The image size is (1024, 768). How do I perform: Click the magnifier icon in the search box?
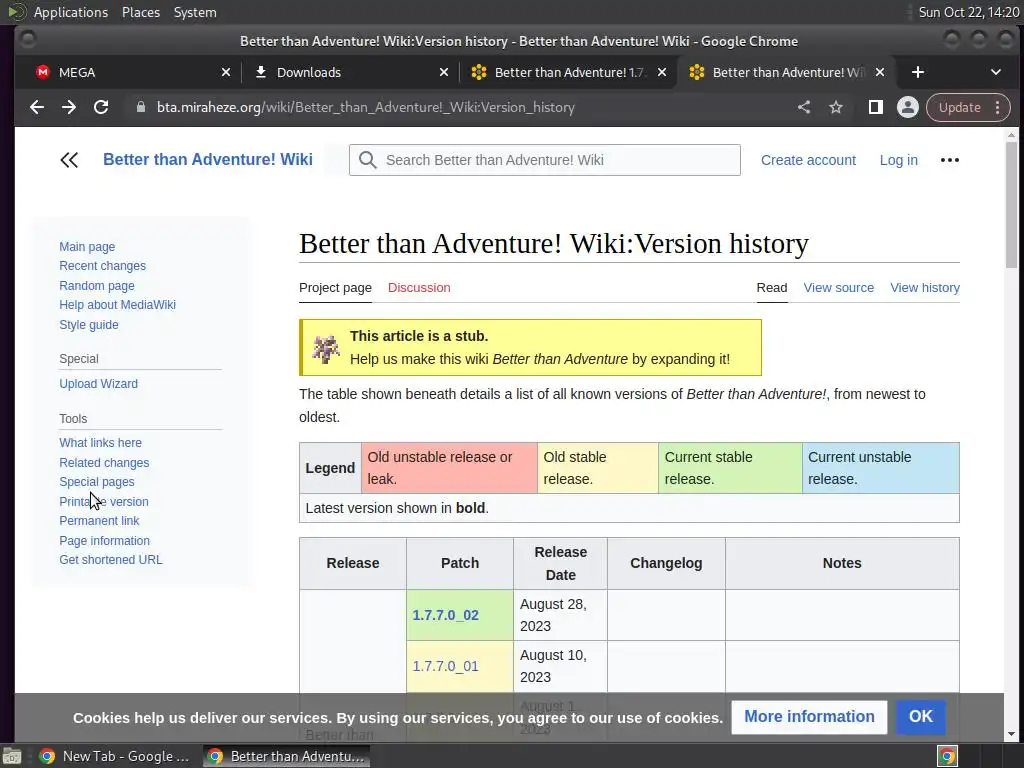click(x=368, y=160)
